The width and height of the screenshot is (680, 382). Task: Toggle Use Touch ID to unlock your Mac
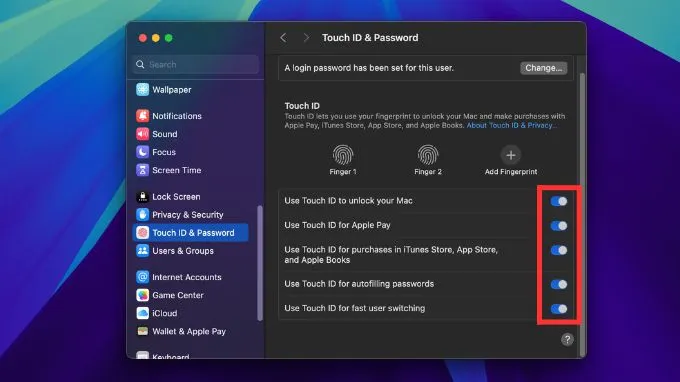pos(559,201)
